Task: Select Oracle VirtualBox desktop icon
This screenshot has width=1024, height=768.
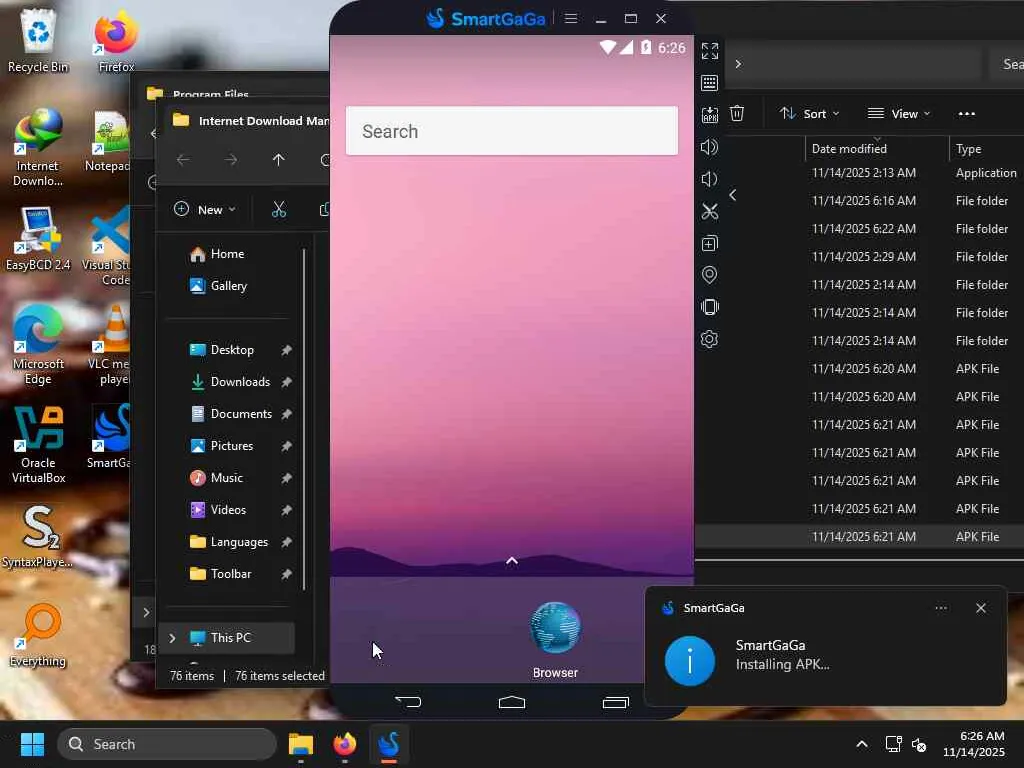Action: pos(38,445)
